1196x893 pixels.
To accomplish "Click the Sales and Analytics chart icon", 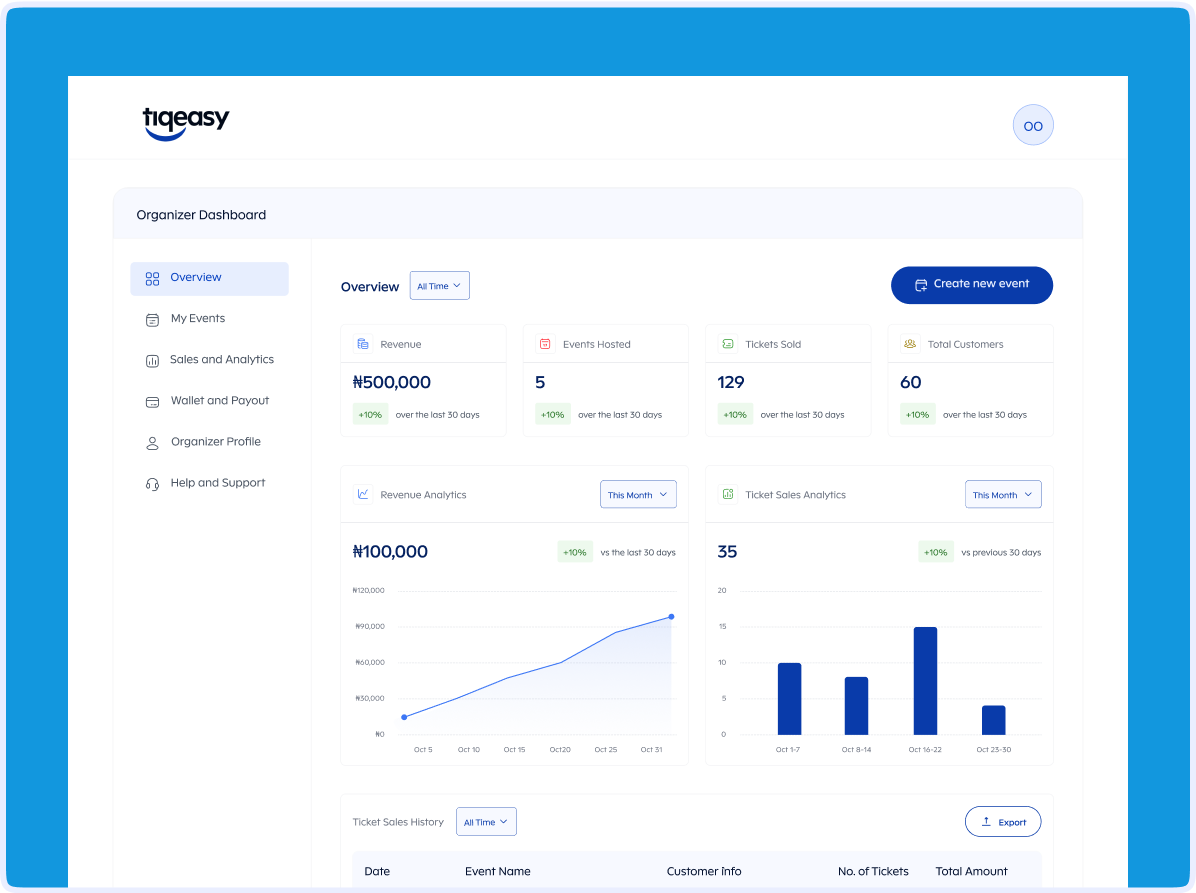I will click(153, 361).
